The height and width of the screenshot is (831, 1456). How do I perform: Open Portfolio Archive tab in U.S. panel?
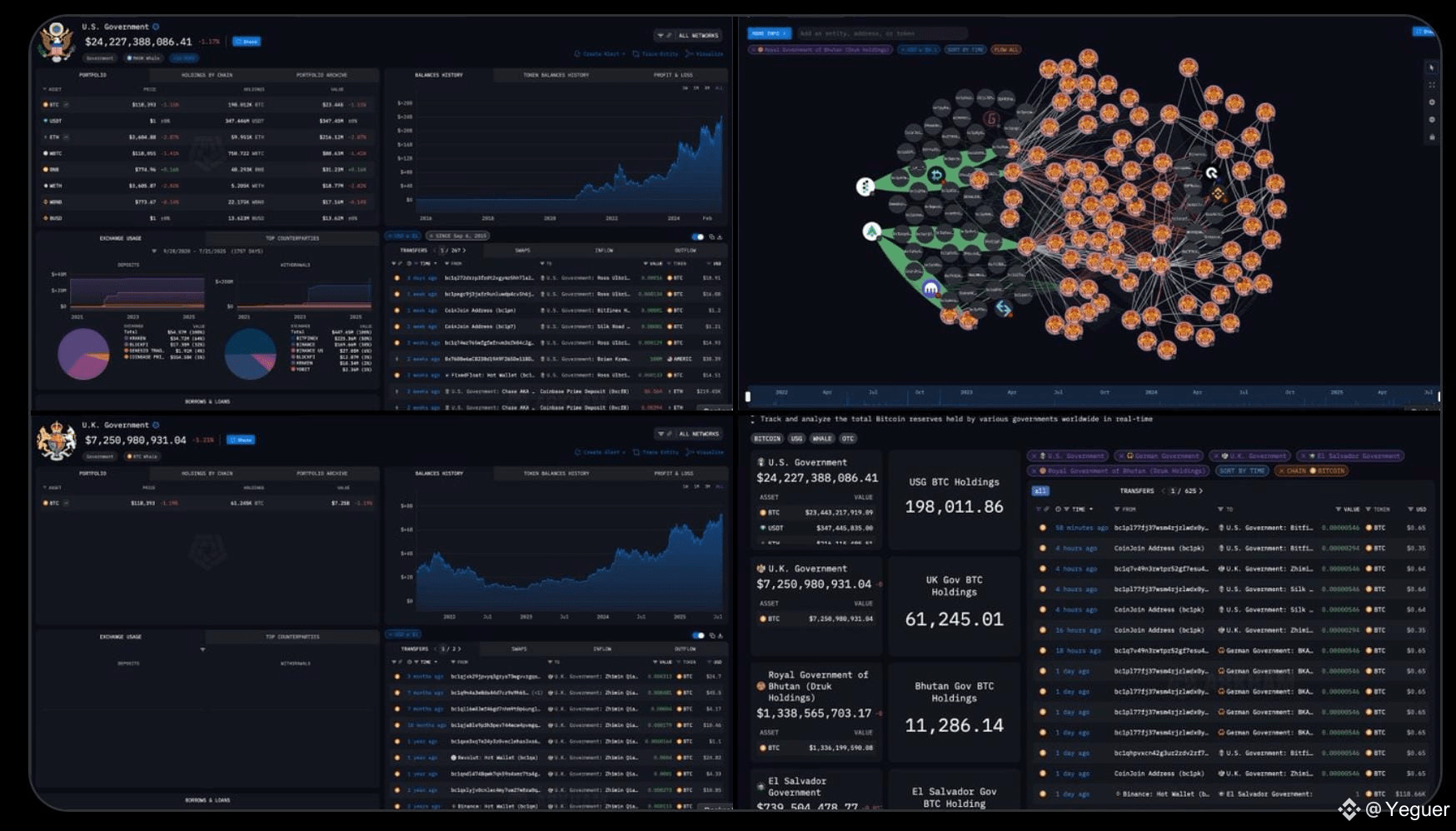(x=322, y=75)
